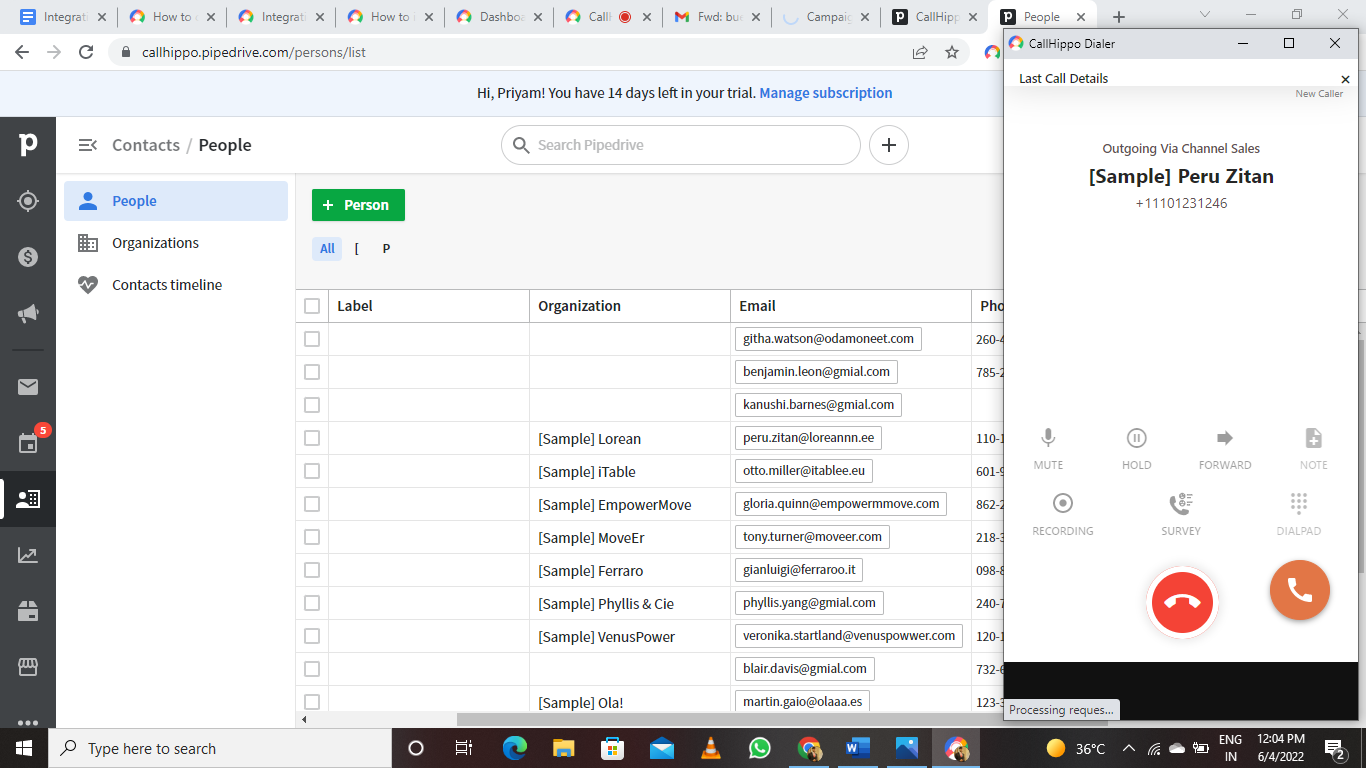
Task: Check row for [Sample] Lorean
Action: 312,438
